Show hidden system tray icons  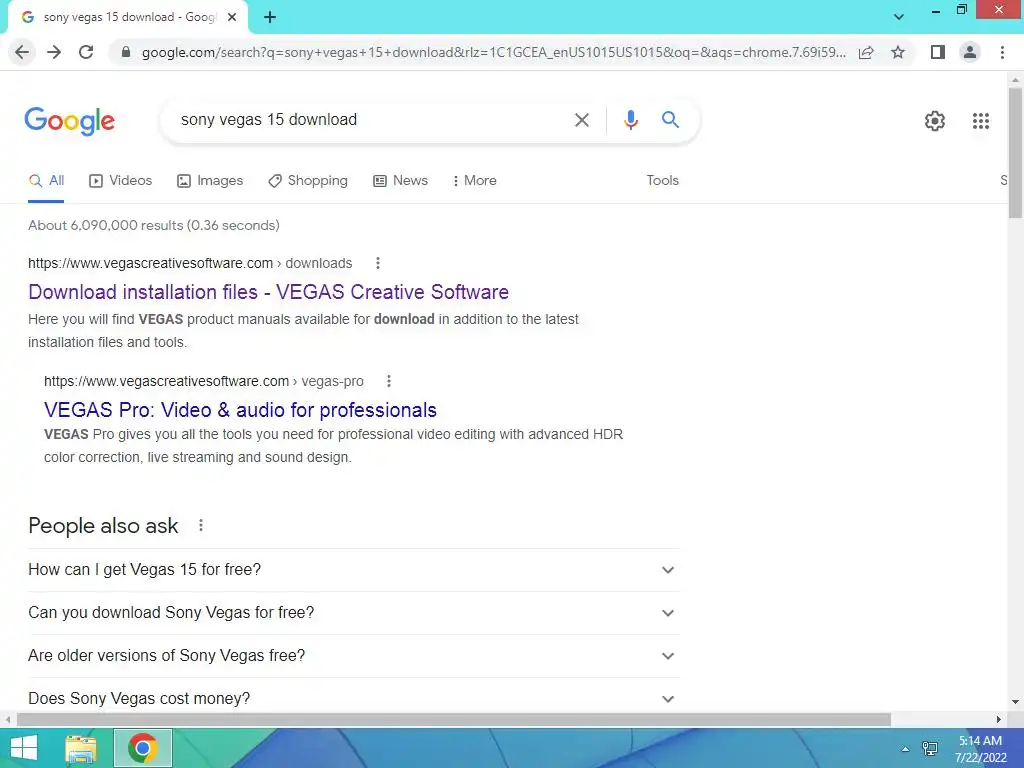coord(905,749)
